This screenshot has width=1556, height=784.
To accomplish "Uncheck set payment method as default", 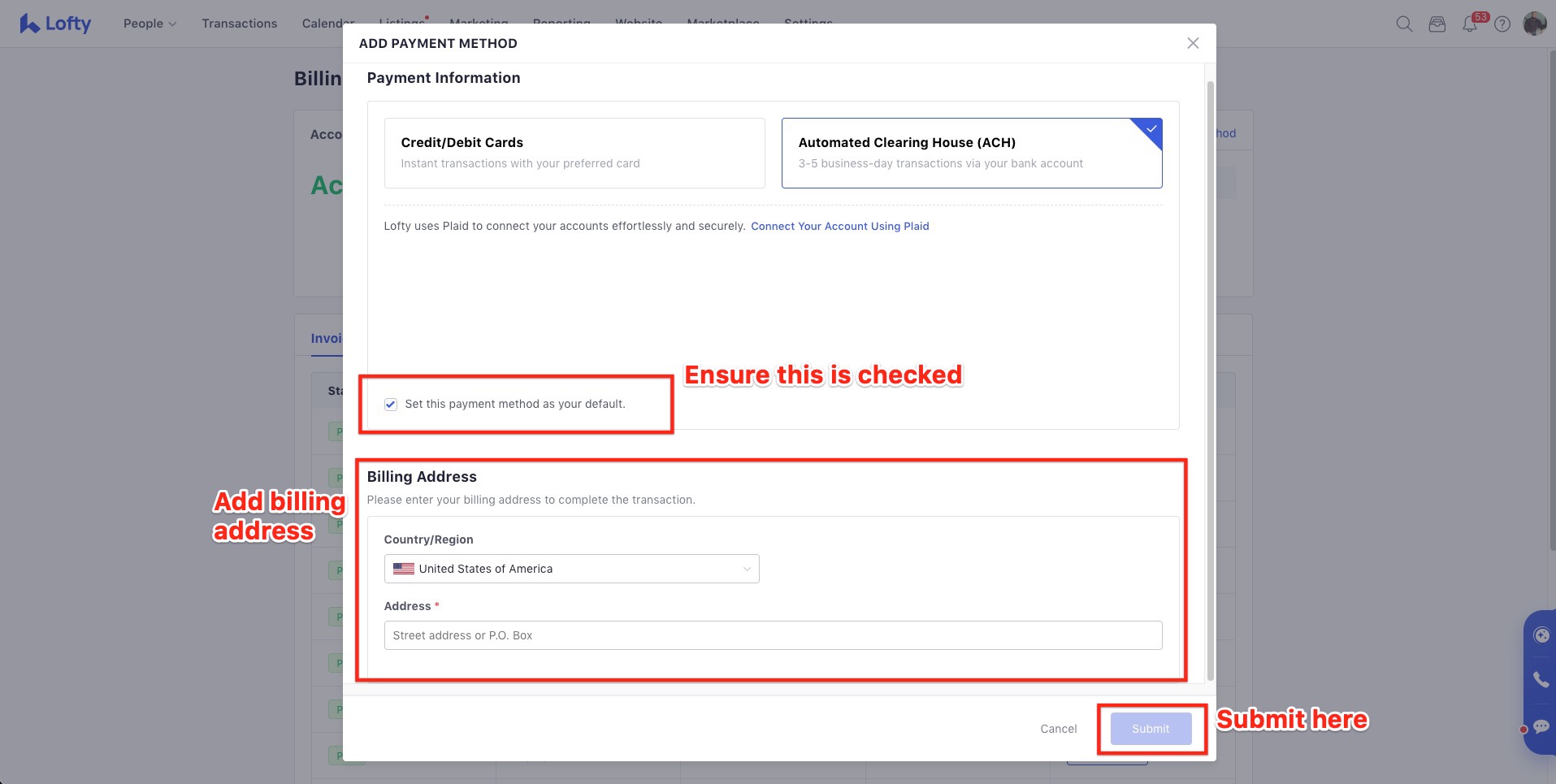I will [391, 405].
